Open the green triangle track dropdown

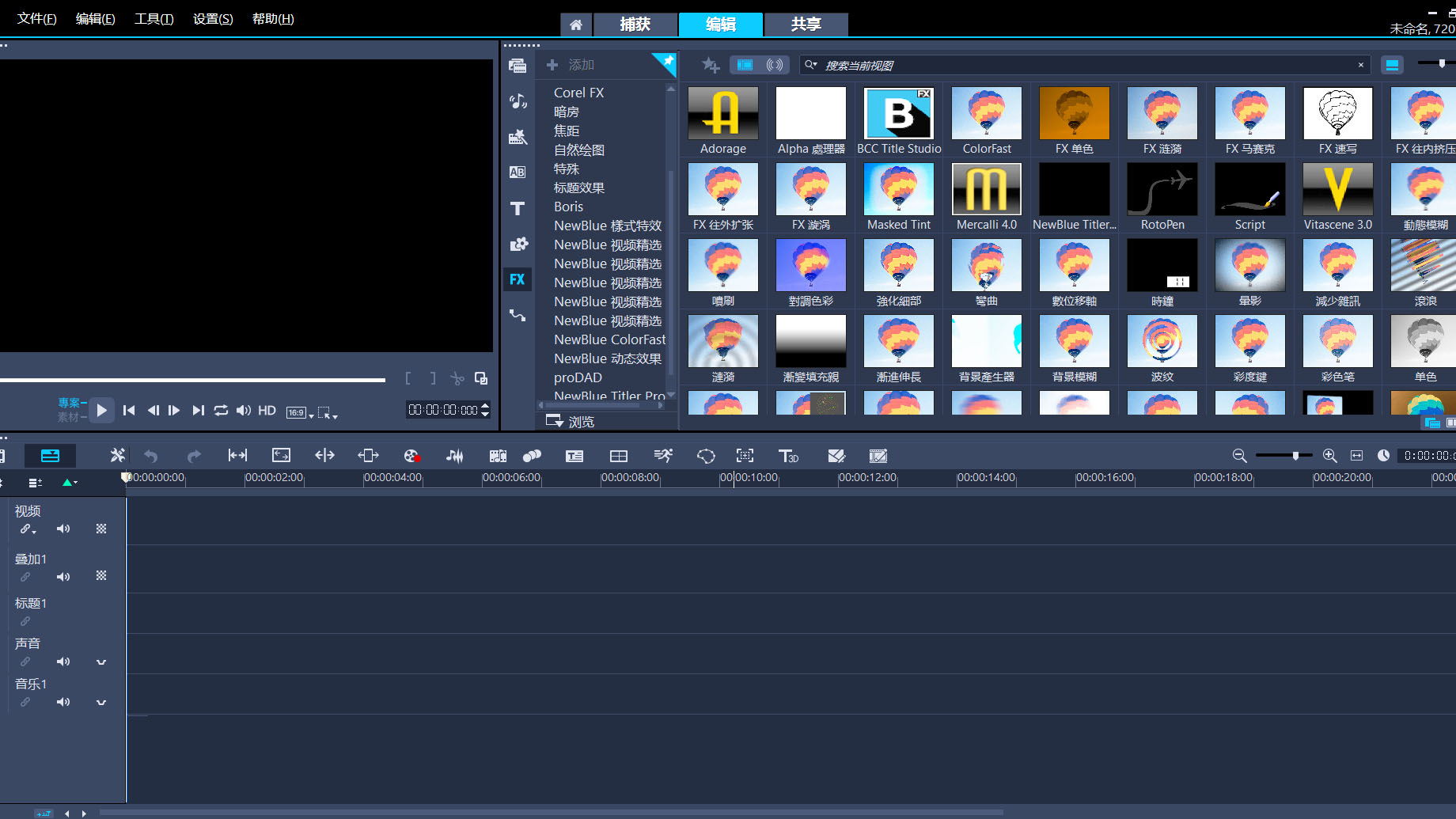[70, 483]
